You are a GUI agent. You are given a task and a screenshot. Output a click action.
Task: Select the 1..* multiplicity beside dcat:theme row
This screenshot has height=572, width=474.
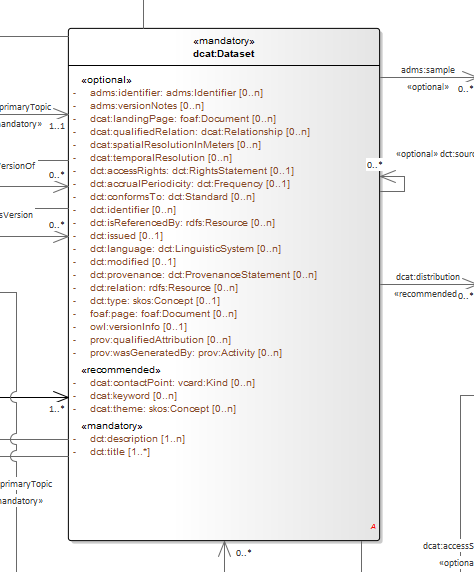(x=57, y=409)
